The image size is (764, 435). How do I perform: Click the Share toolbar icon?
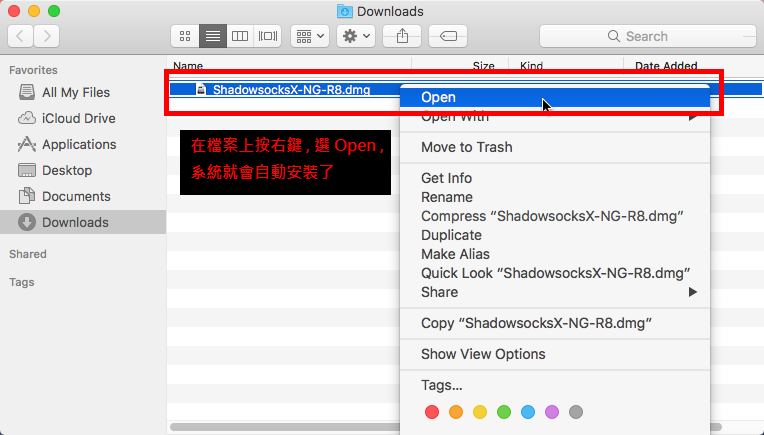(x=402, y=36)
